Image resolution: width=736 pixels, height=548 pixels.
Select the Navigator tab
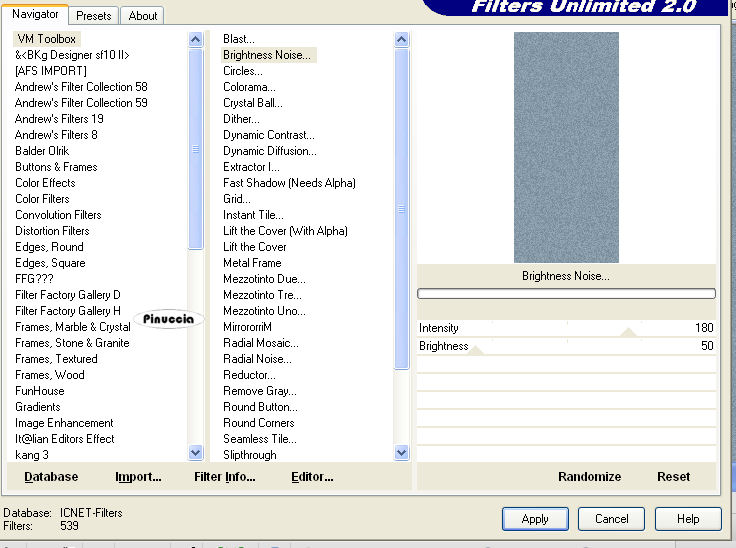point(35,14)
